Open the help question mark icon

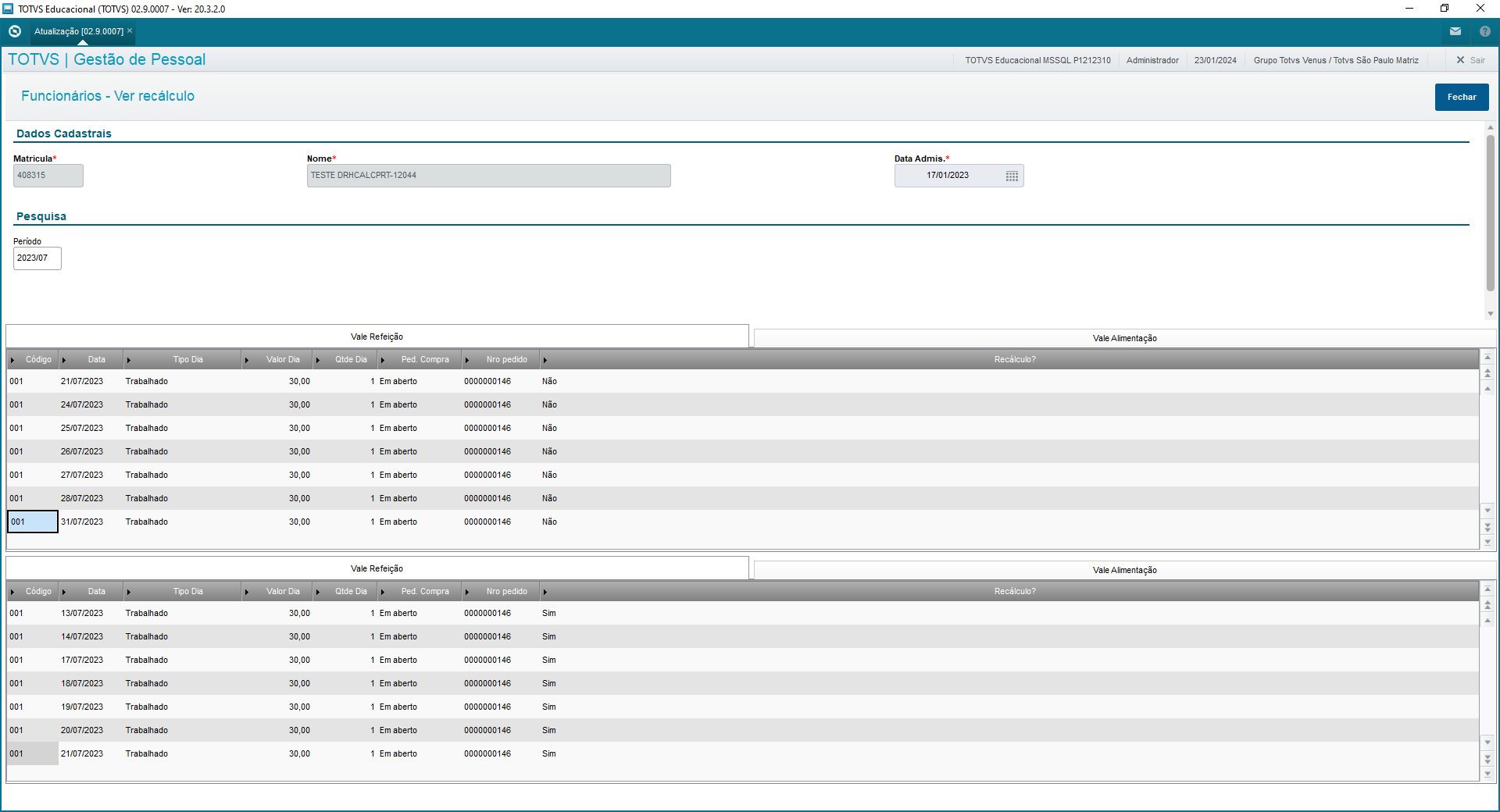tap(1485, 31)
